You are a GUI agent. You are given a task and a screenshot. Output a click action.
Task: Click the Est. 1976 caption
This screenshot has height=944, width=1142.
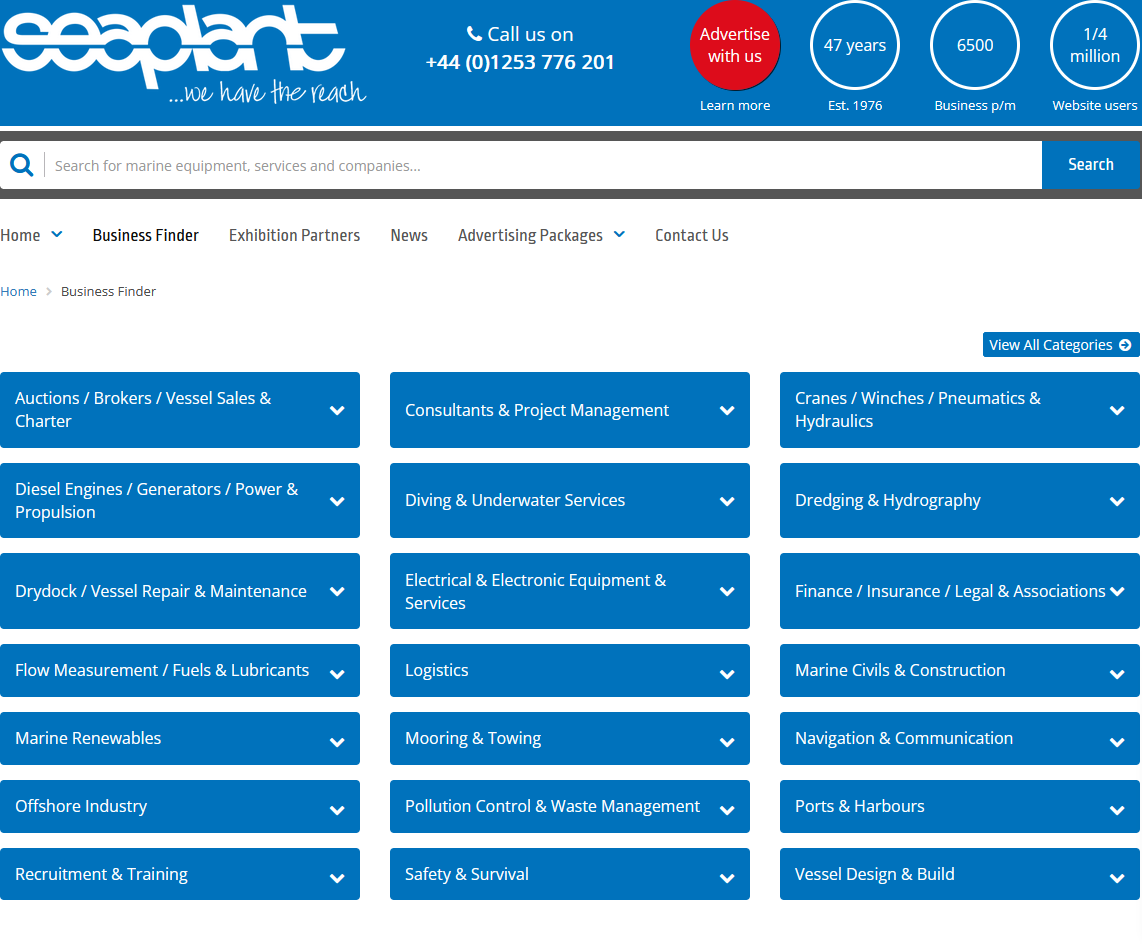[x=855, y=106]
